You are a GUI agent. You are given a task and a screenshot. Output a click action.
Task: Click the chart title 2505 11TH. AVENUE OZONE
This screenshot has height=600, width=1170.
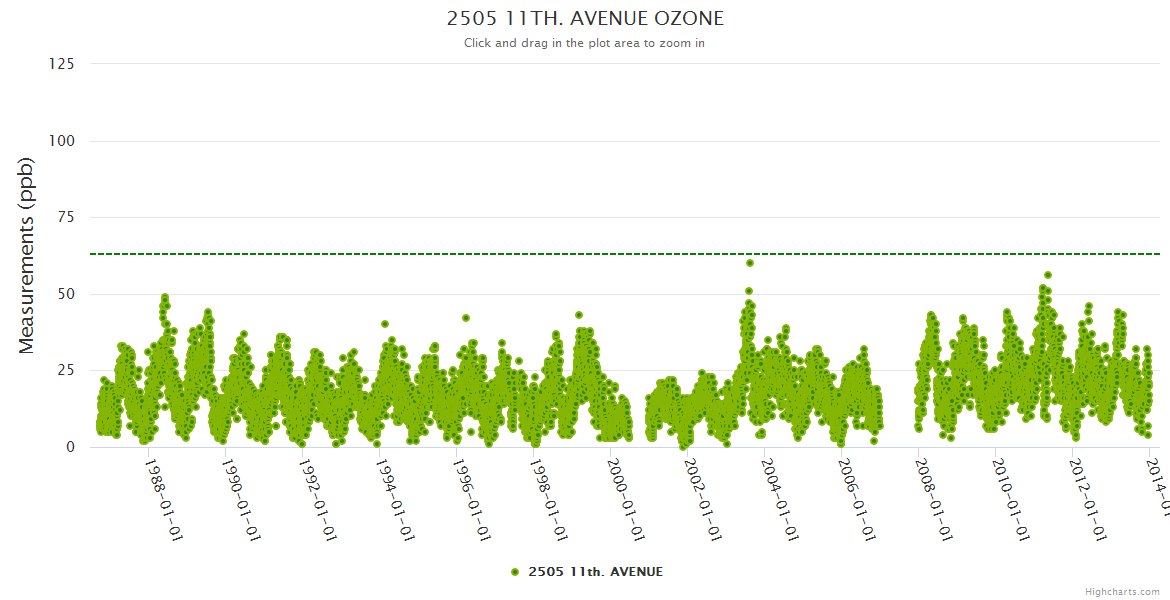click(x=585, y=19)
